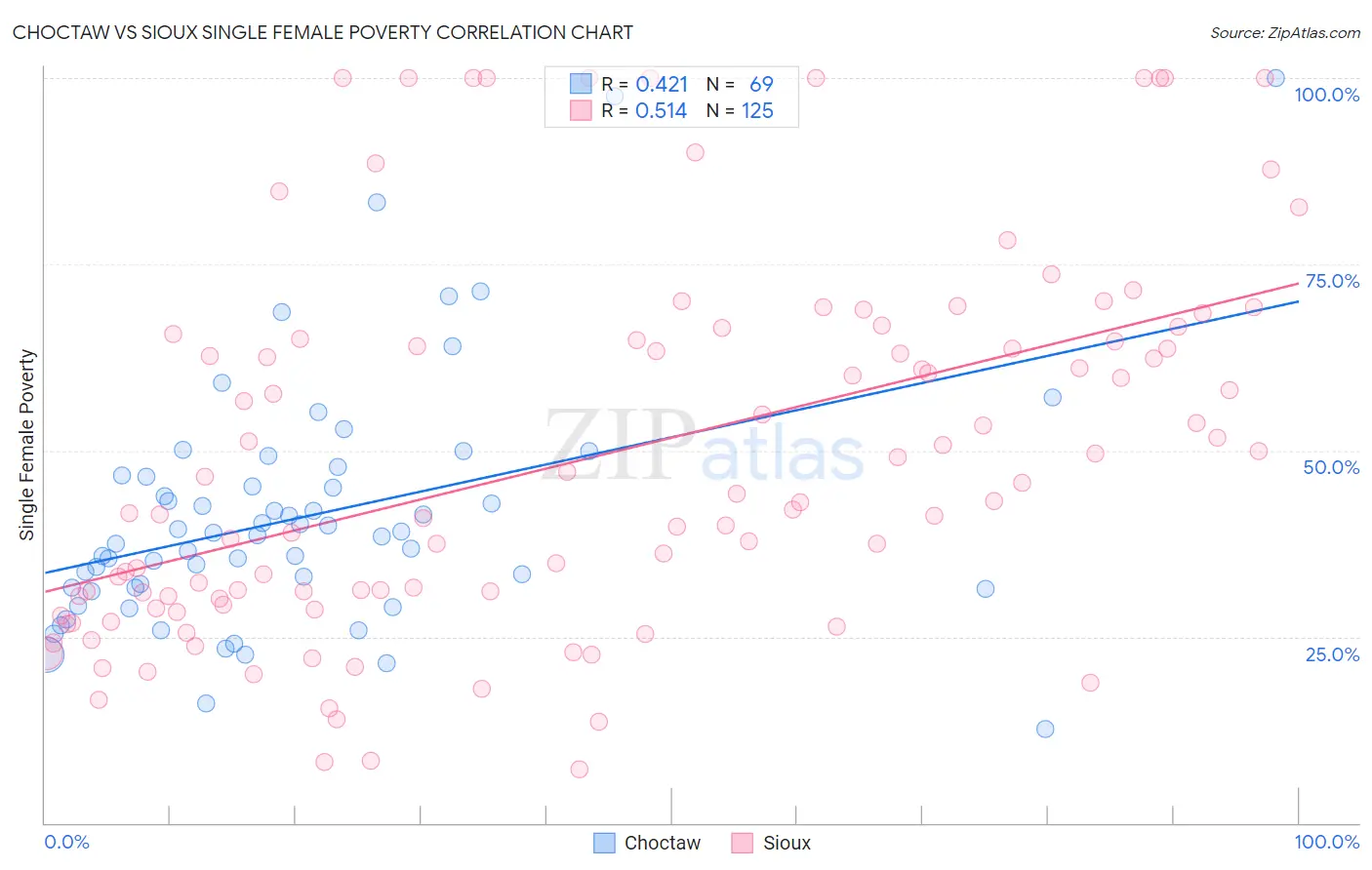
Task: Click the 25.0% y-axis tick label
Action: tap(1332, 654)
